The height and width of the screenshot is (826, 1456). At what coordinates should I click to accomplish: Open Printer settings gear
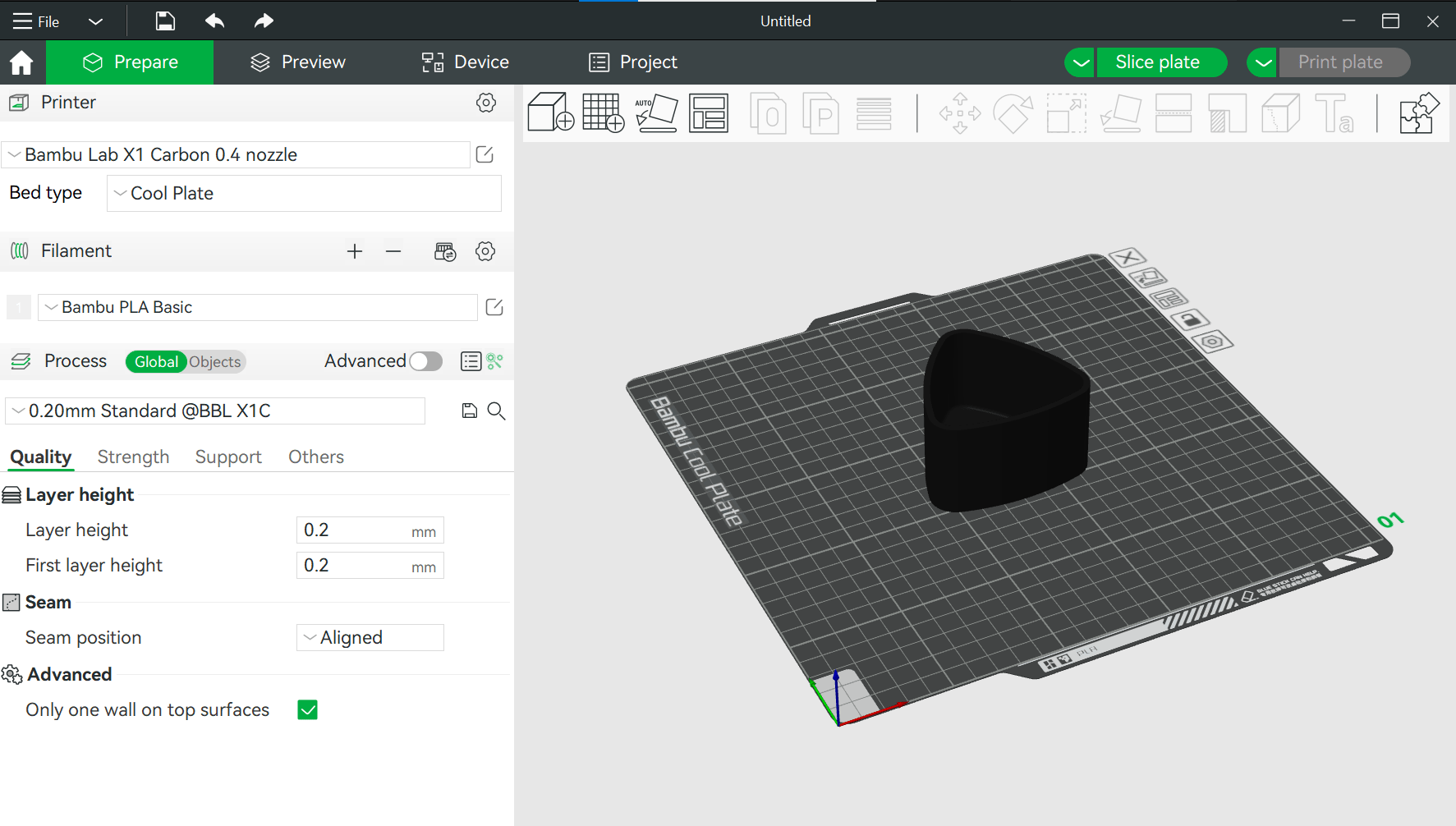coord(486,103)
